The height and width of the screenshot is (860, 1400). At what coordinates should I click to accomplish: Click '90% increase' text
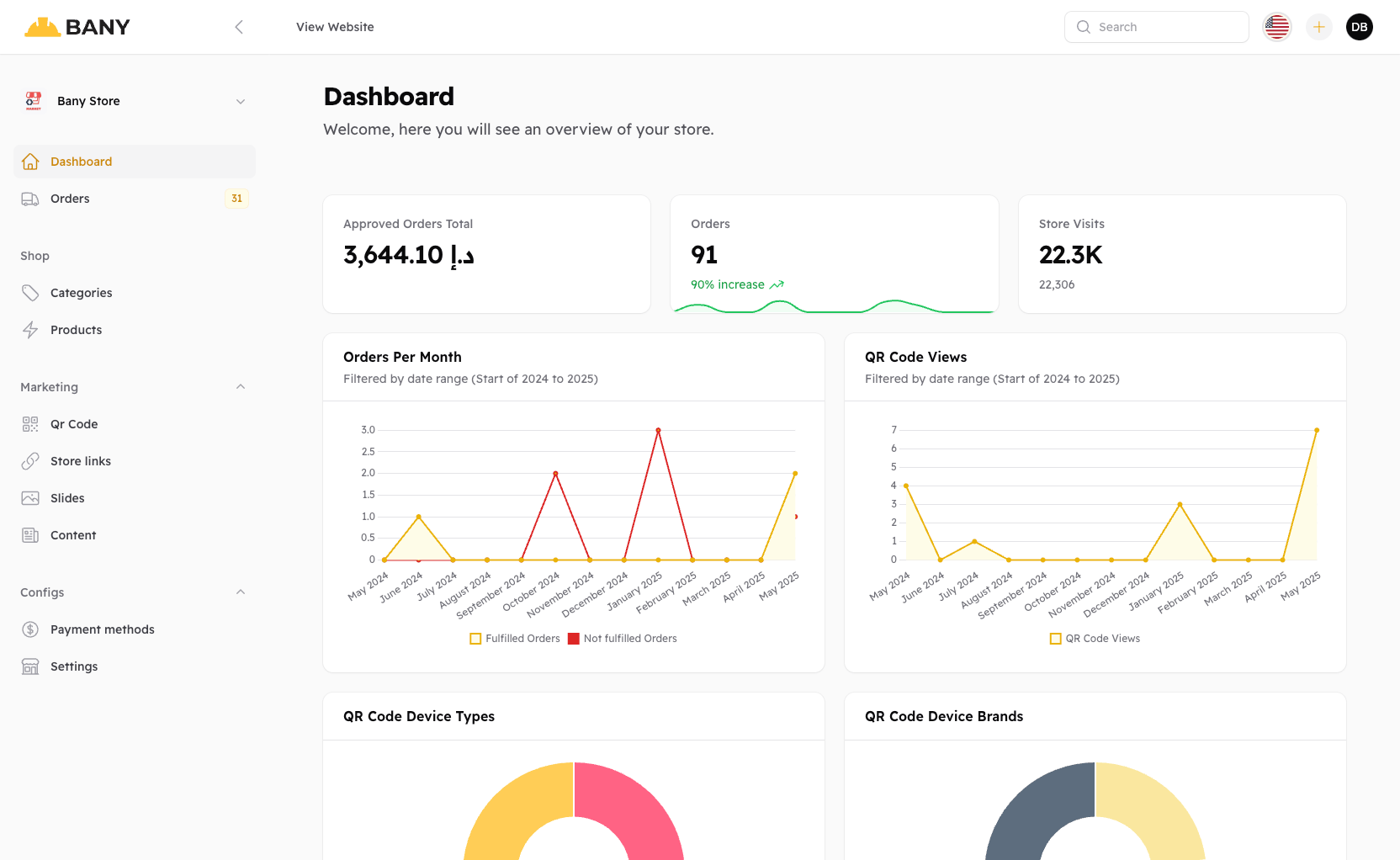click(728, 284)
